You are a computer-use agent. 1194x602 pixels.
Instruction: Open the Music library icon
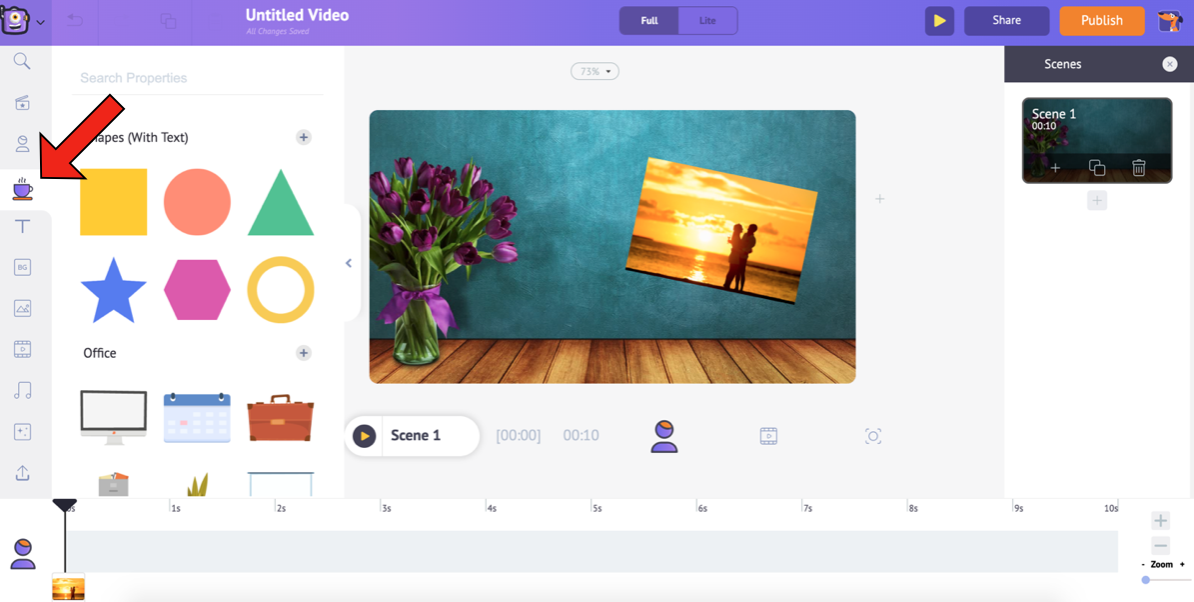click(x=22, y=391)
